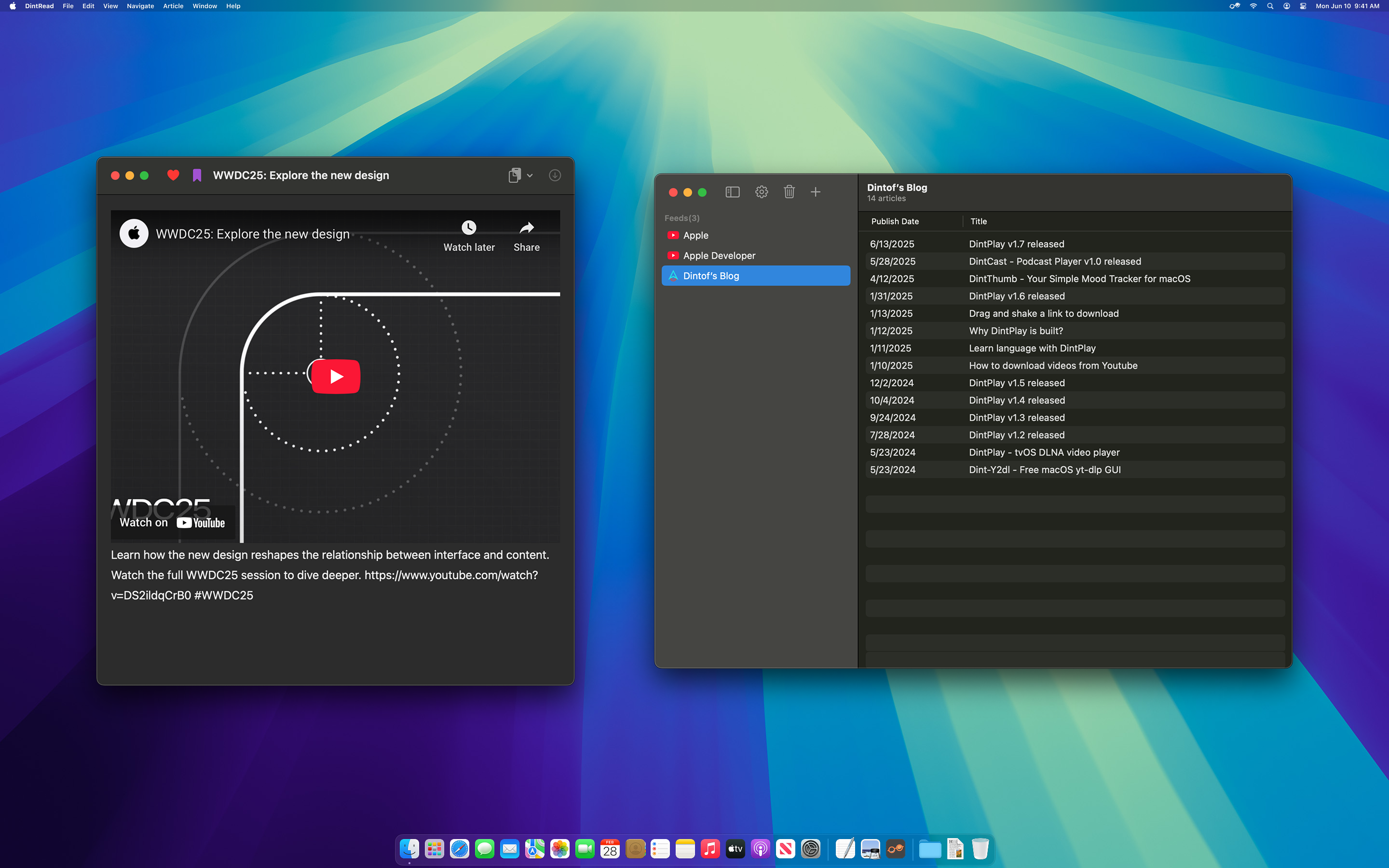The width and height of the screenshot is (1389, 868).
Task: Toggle sidebar visibility in feeds window
Action: [x=733, y=192]
